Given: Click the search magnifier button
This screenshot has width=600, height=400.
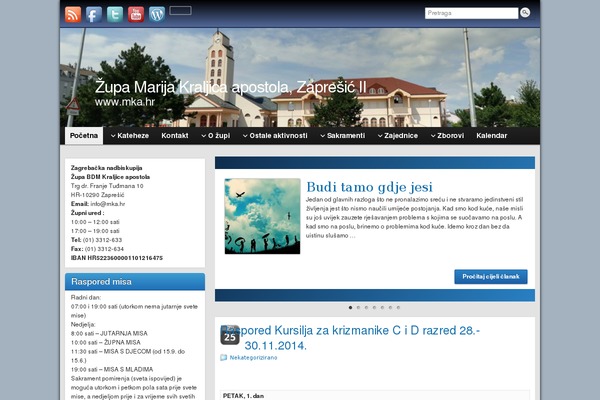Looking at the screenshot, I should point(525,13).
